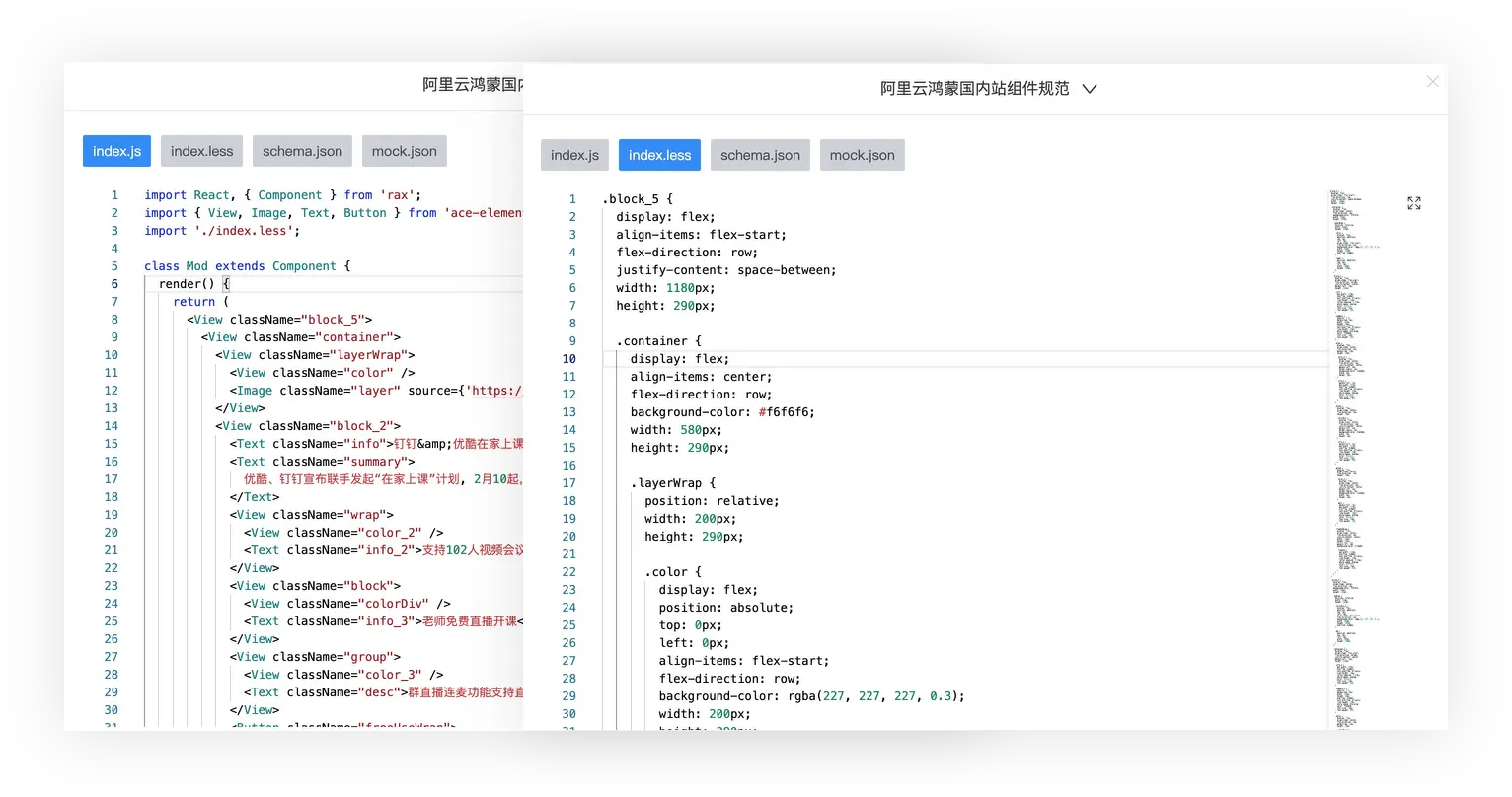Click the 阿里云鸿蒙国内站组件规范 title in the front window

(x=975, y=89)
